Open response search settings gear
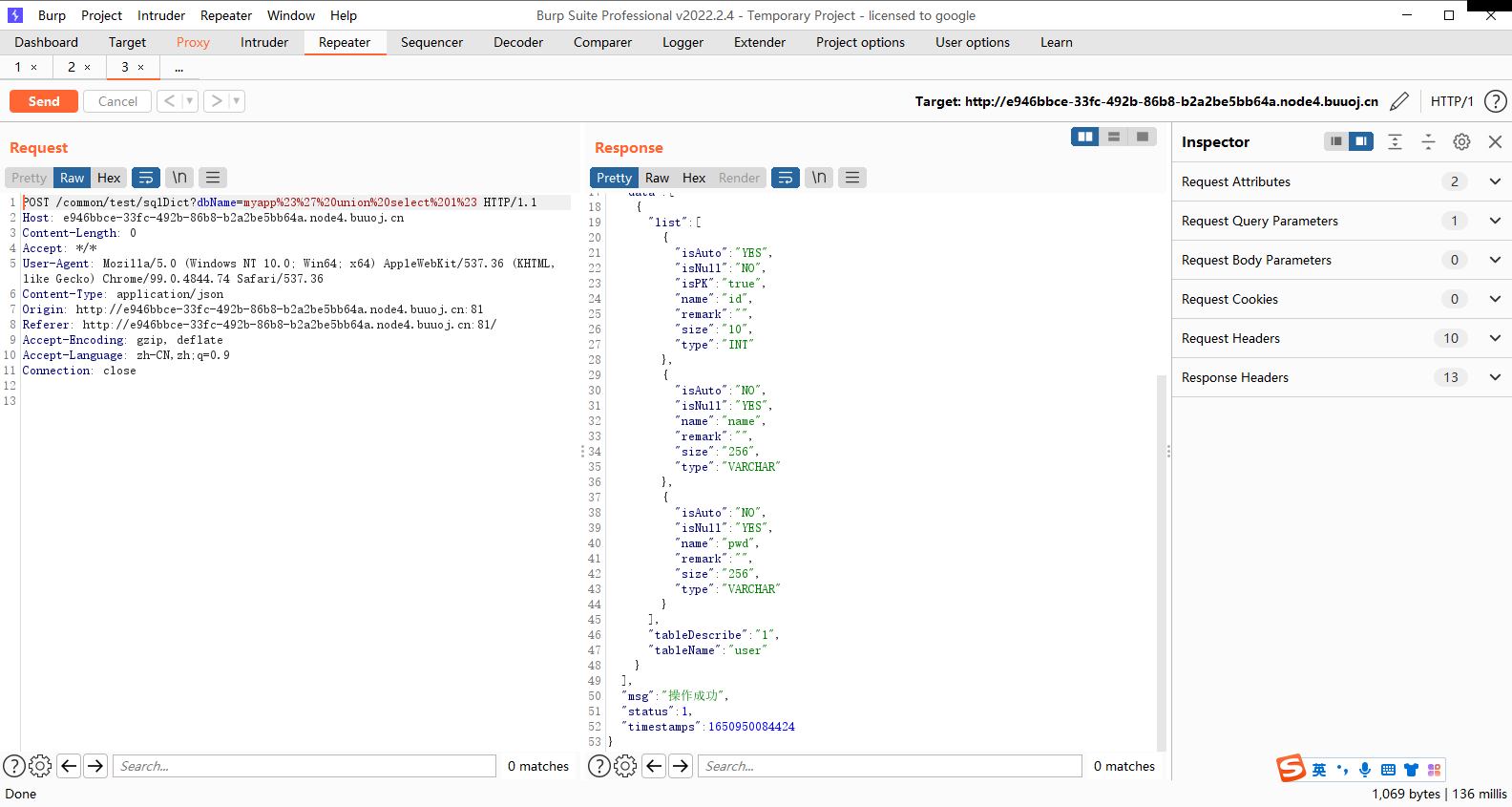This screenshot has width=1512, height=807. pyautogui.click(x=625, y=766)
